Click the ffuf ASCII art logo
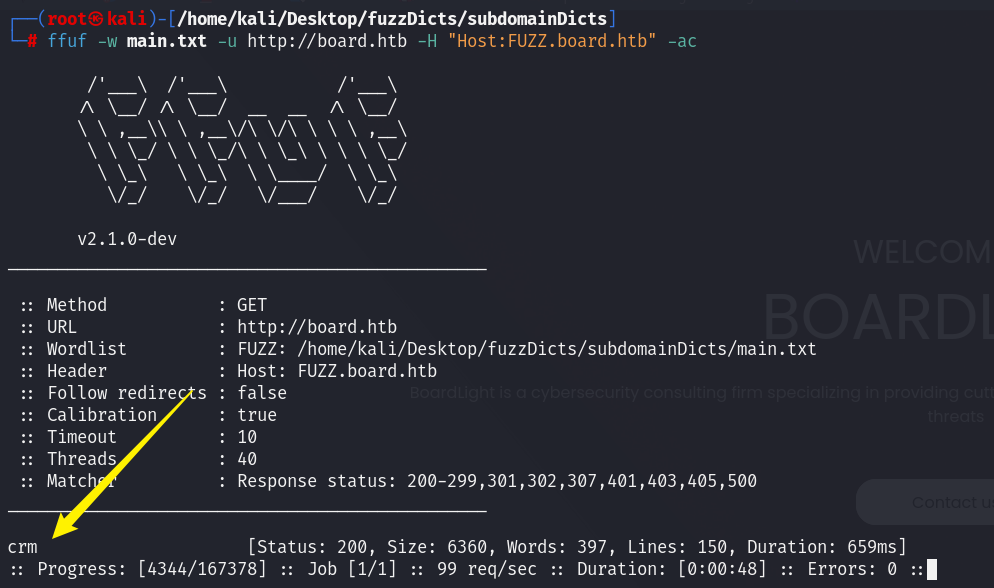 coord(243,139)
